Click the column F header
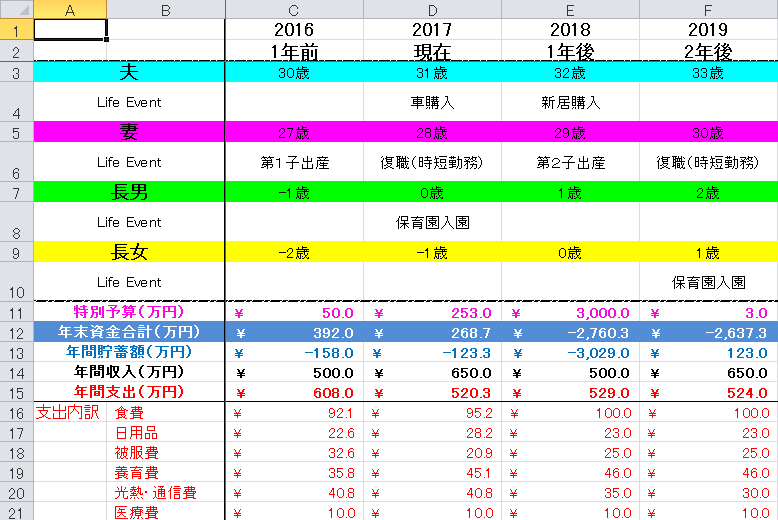778x520 pixels. click(x=708, y=9)
